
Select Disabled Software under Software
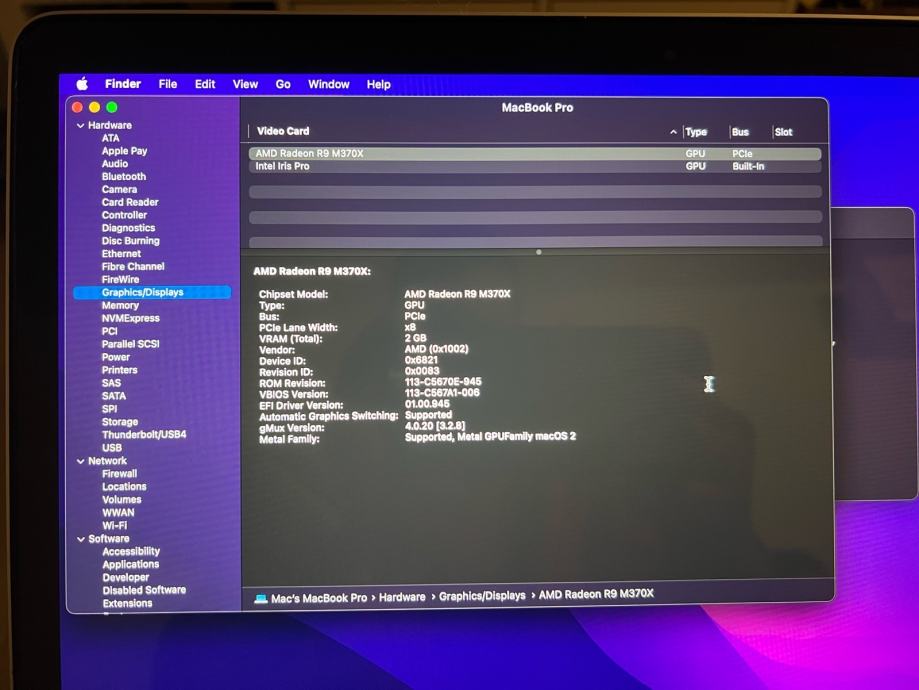coord(144,590)
